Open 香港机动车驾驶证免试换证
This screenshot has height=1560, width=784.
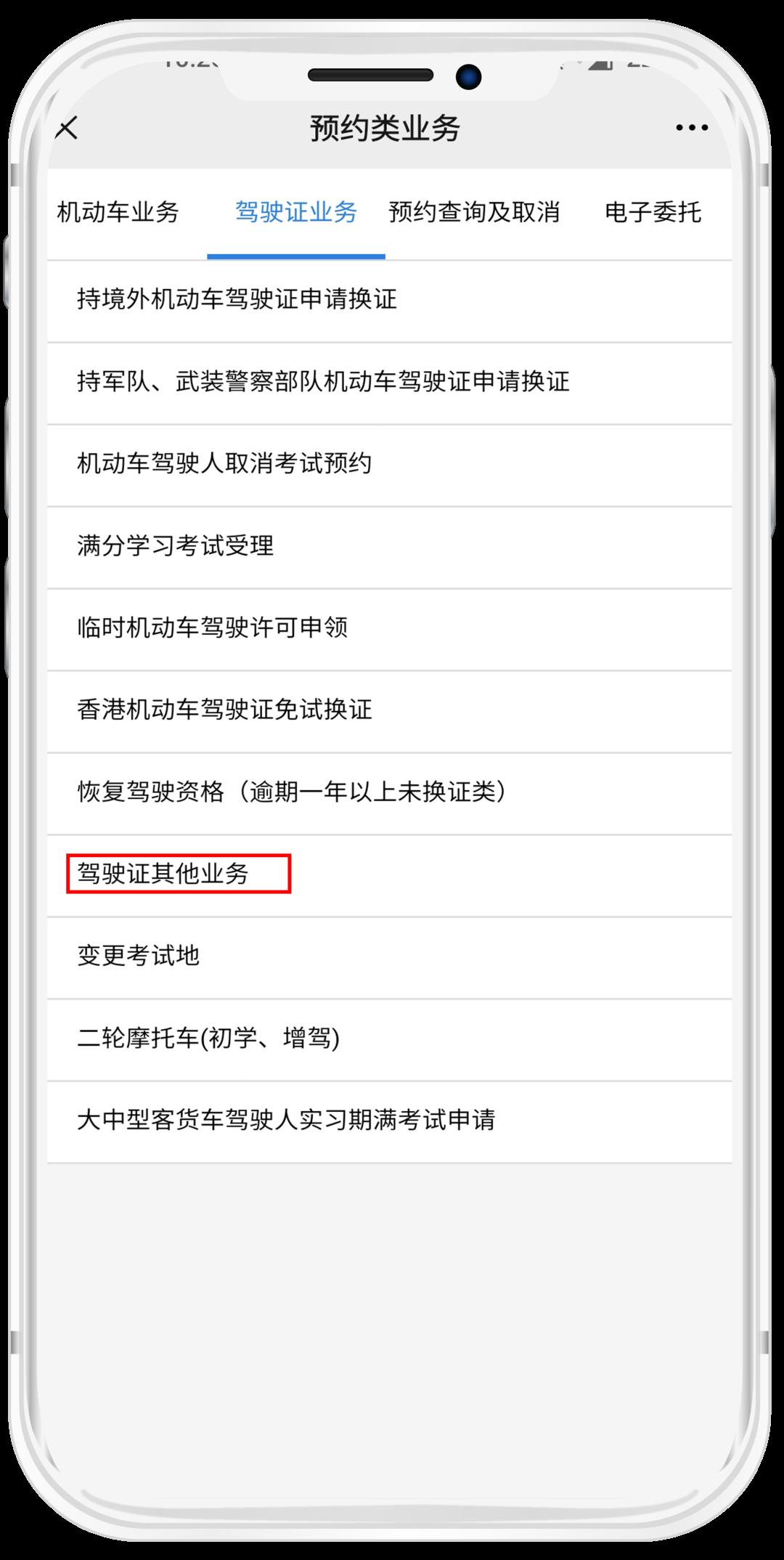pos(389,710)
